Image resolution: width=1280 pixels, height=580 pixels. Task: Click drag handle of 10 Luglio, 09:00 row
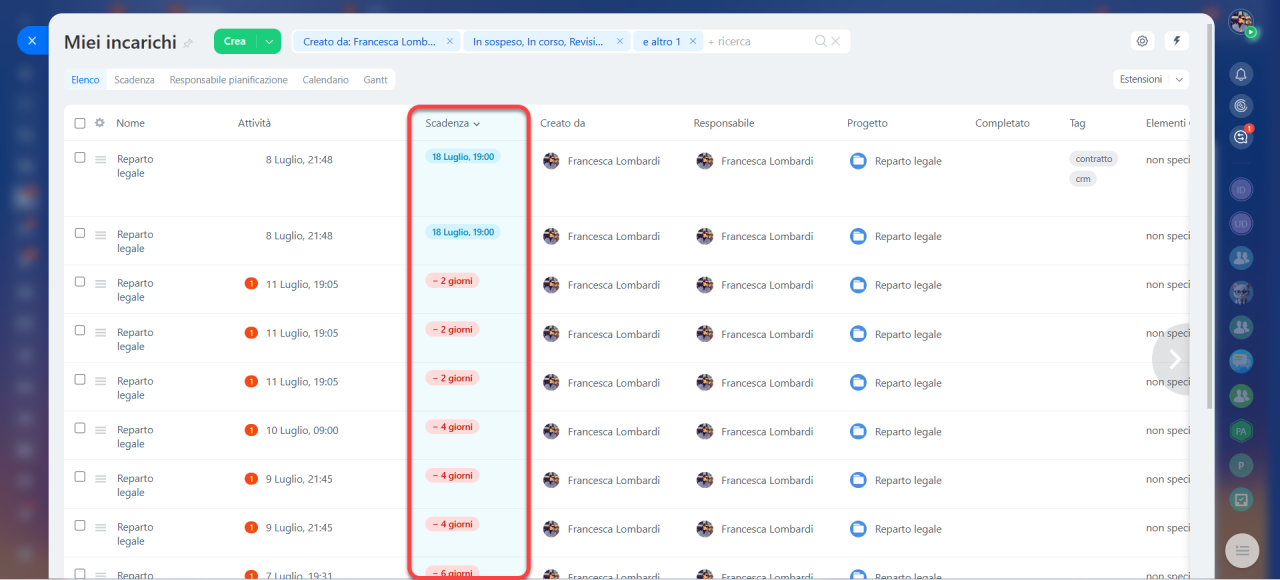click(x=100, y=430)
